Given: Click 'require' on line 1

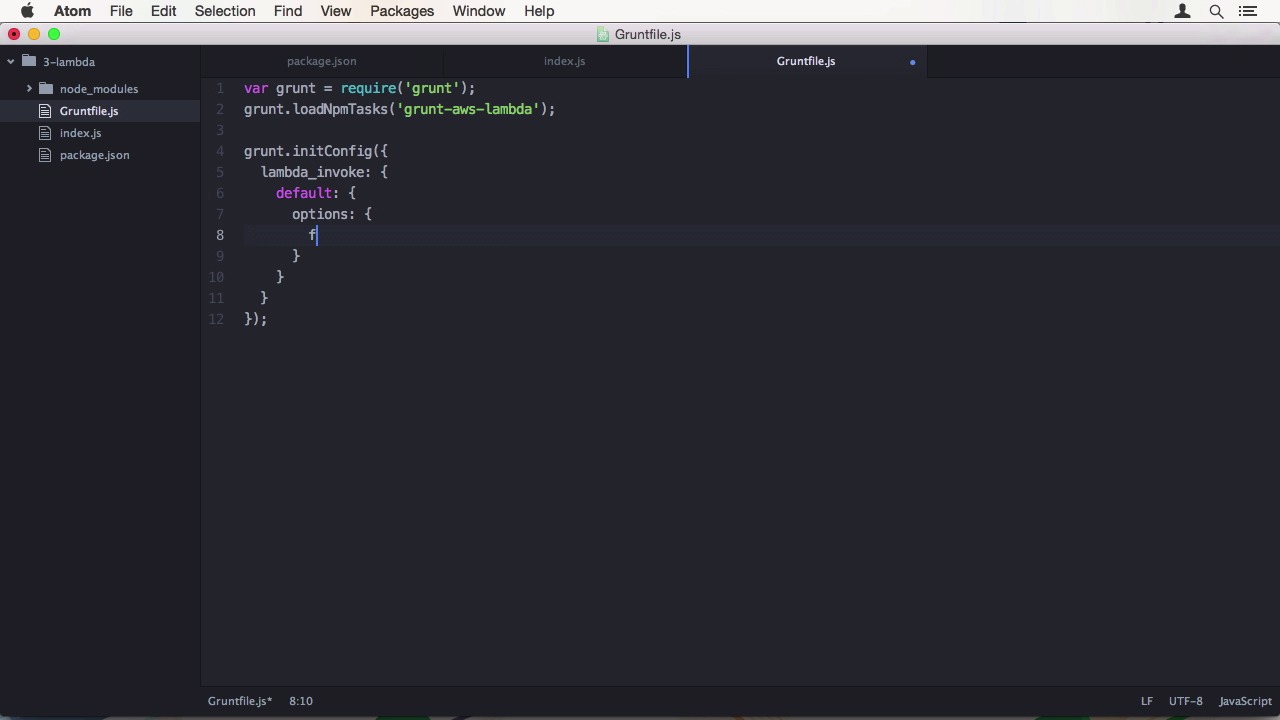Looking at the screenshot, I should 369,88.
